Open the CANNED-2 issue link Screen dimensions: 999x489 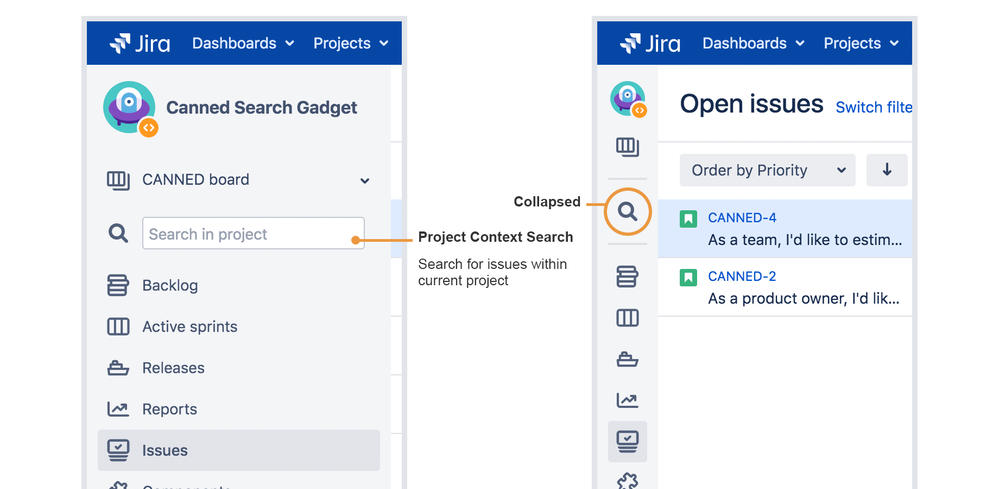tap(742, 276)
